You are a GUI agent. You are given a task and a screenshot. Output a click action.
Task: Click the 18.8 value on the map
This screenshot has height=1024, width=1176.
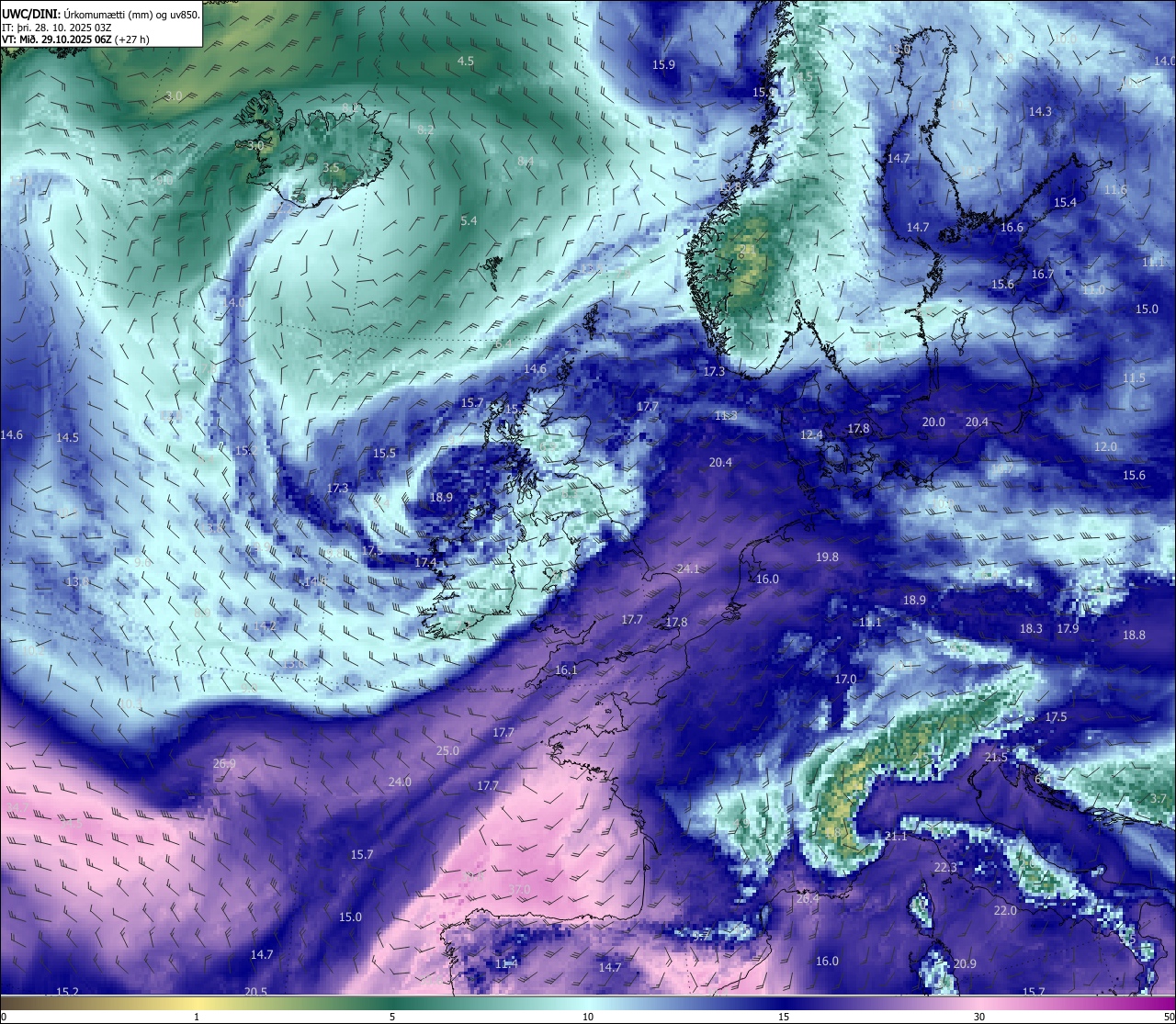pyautogui.click(x=1134, y=636)
